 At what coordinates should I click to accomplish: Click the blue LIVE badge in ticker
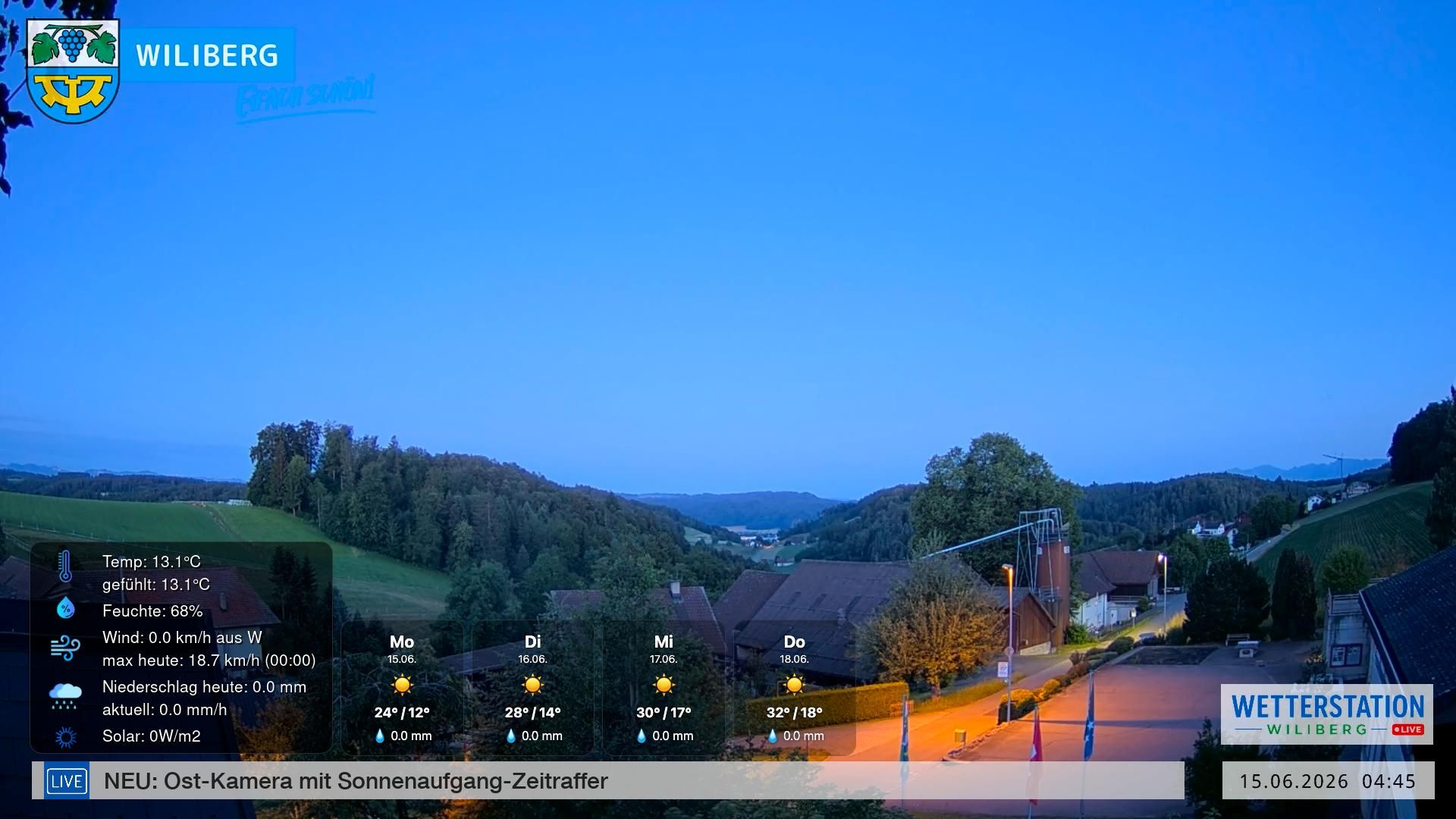[x=67, y=781]
